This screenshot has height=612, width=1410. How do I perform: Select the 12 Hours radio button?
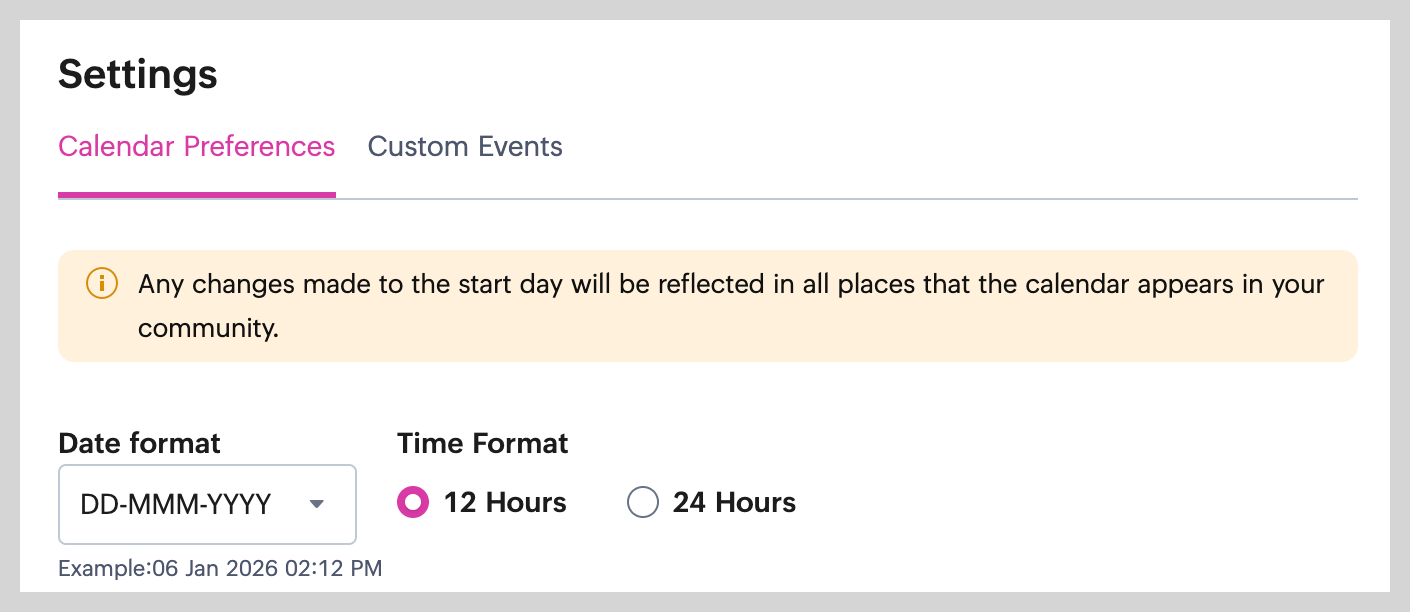[413, 502]
